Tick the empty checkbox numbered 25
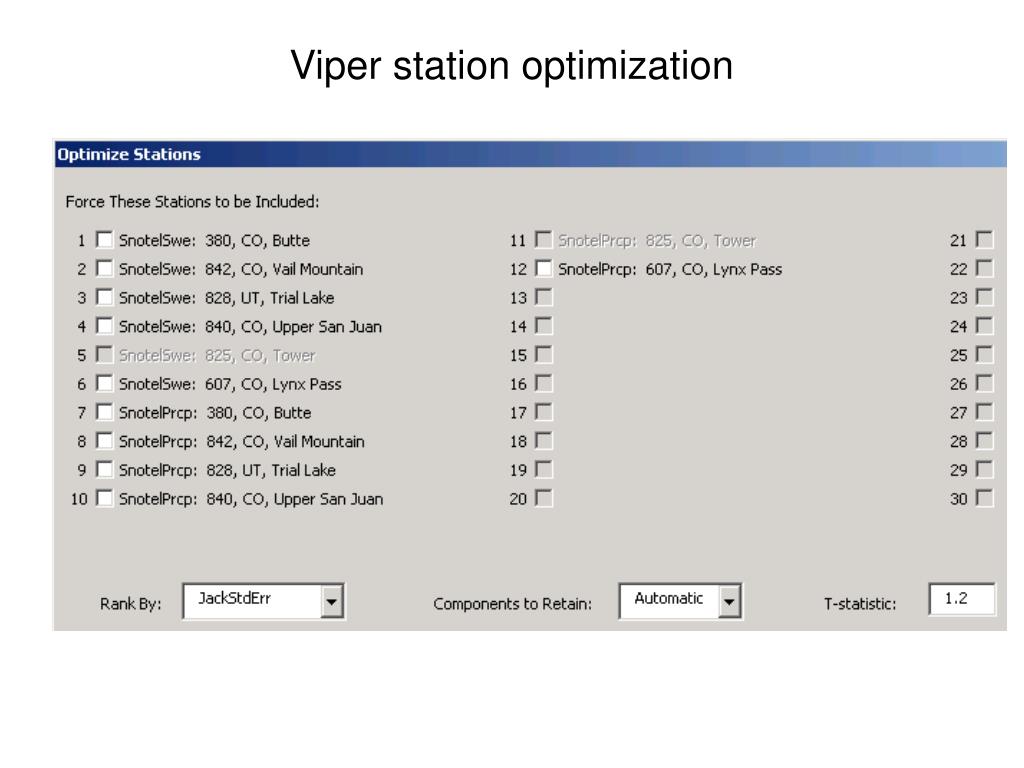Screen dimensions: 1024x768 tap(984, 355)
